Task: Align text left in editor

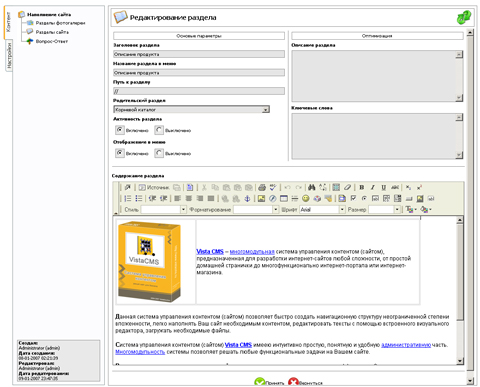Action: 178,199
